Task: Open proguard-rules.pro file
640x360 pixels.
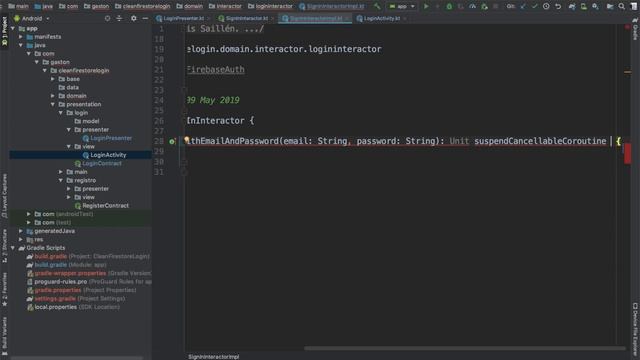Action: pos(60,282)
